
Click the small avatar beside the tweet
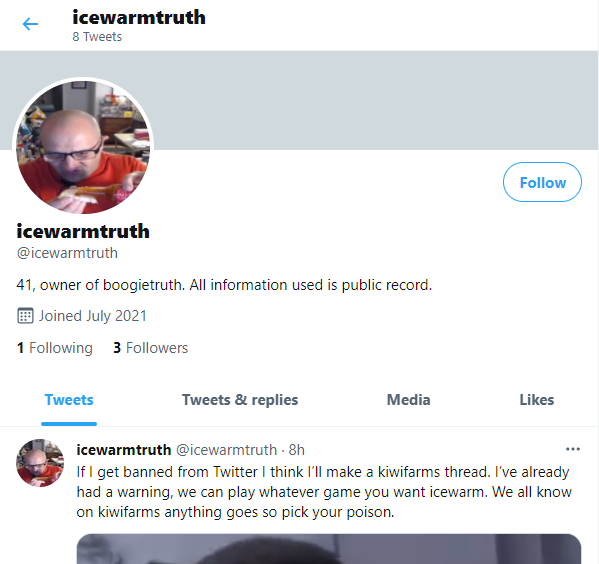pyautogui.click(x=40, y=463)
